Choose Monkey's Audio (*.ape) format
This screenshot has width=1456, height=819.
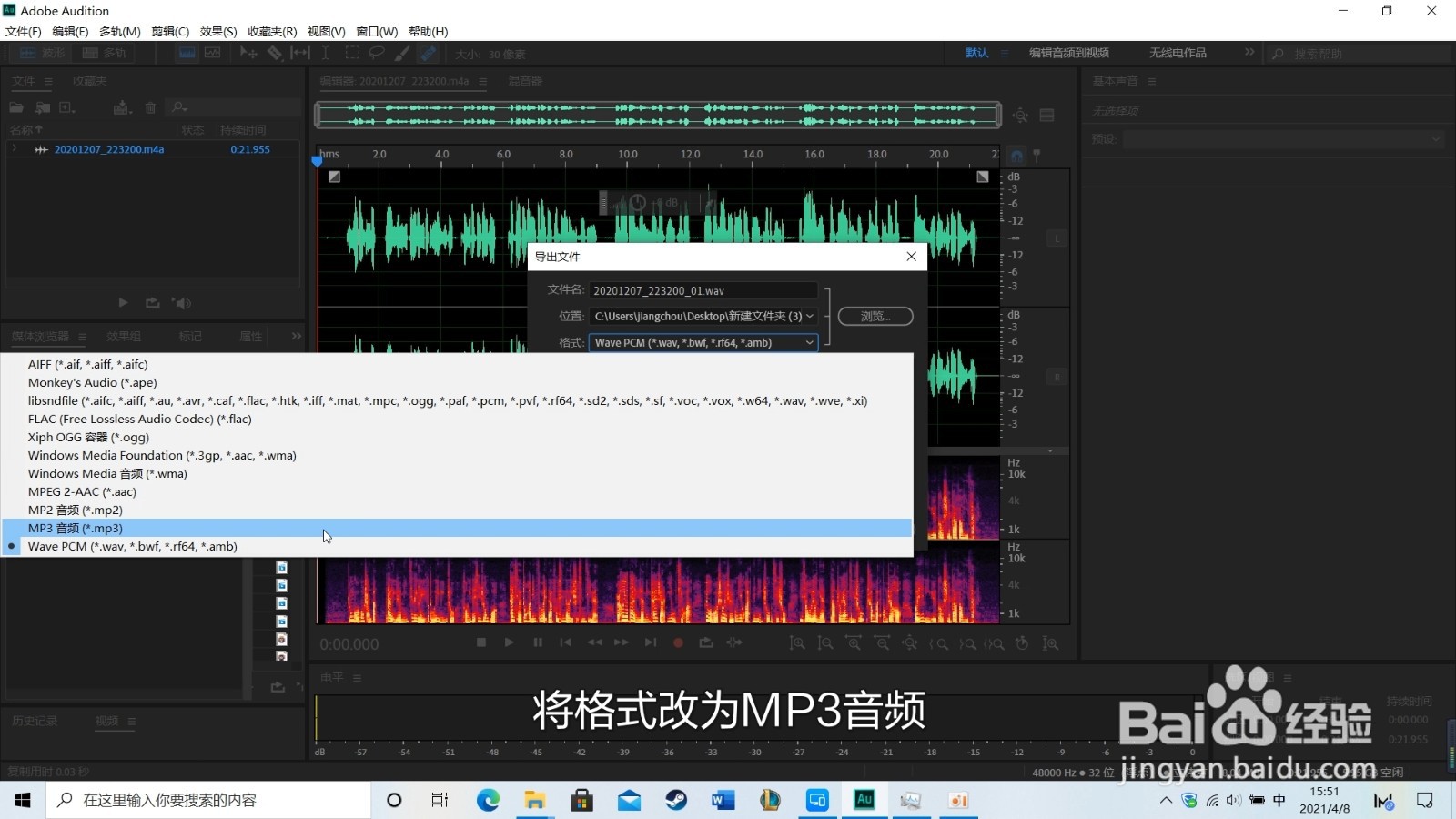click(x=457, y=382)
